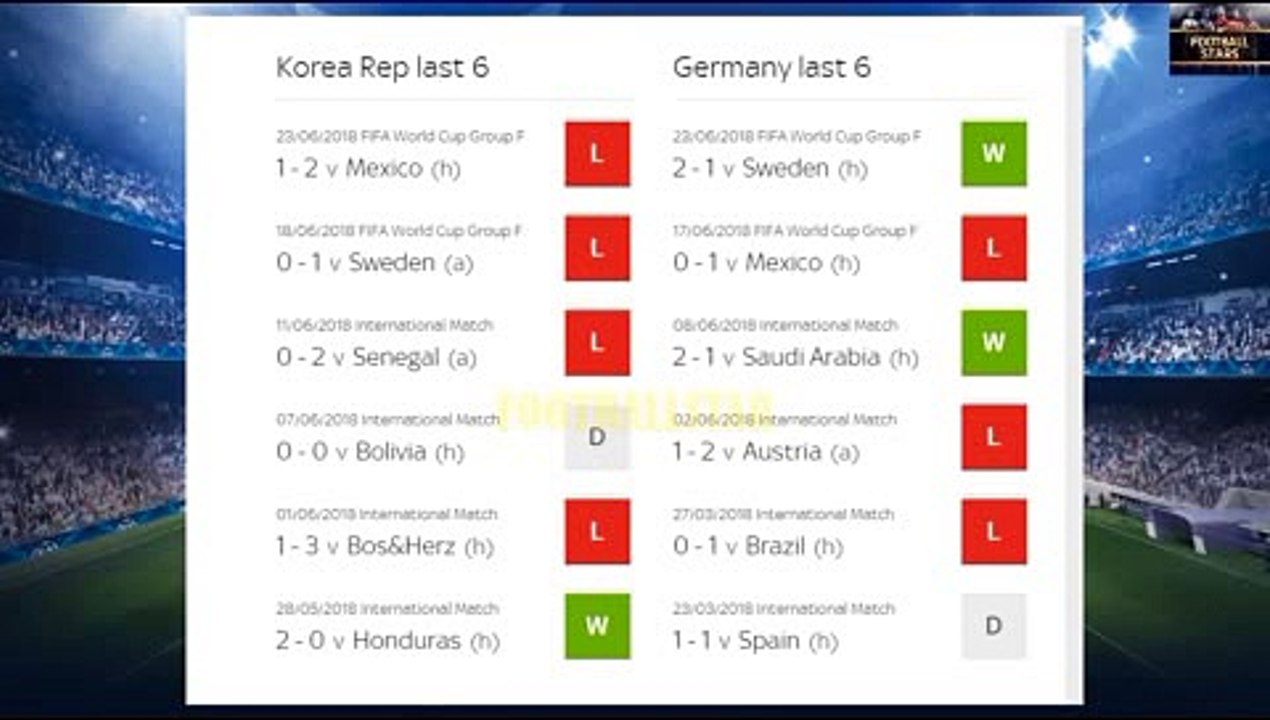Click the W badge for Germany v Sweden
Viewport: 1270px width, 720px height.
point(994,154)
